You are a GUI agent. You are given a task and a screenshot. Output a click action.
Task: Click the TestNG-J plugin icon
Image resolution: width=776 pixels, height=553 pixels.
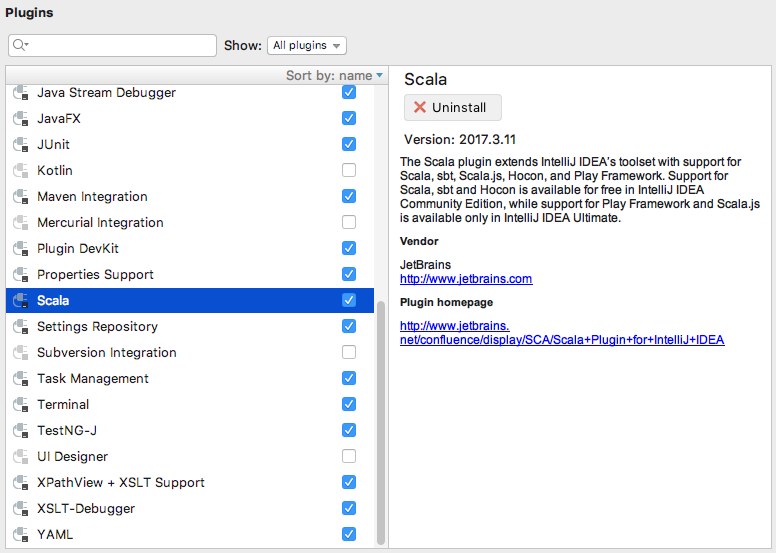(x=21, y=430)
